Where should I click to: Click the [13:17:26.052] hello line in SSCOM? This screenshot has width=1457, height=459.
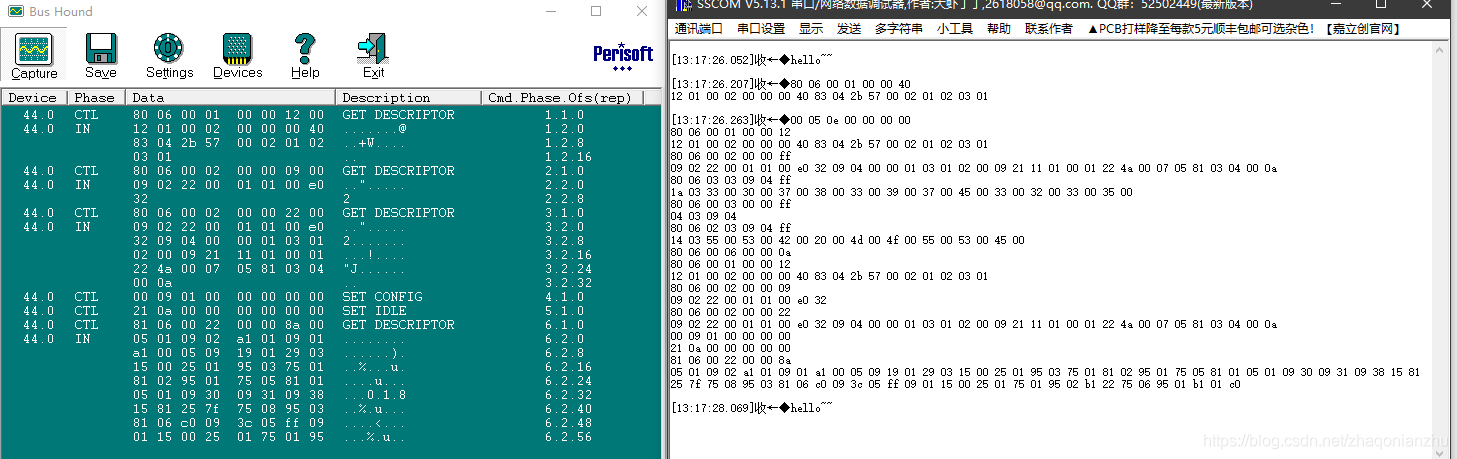pos(752,60)
